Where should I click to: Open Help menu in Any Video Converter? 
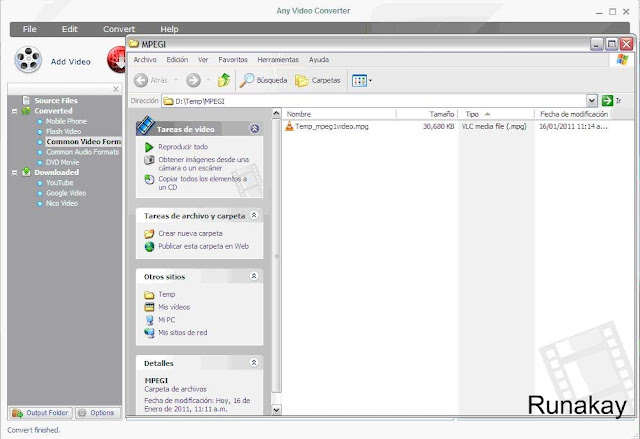click(x=169, y=29)
